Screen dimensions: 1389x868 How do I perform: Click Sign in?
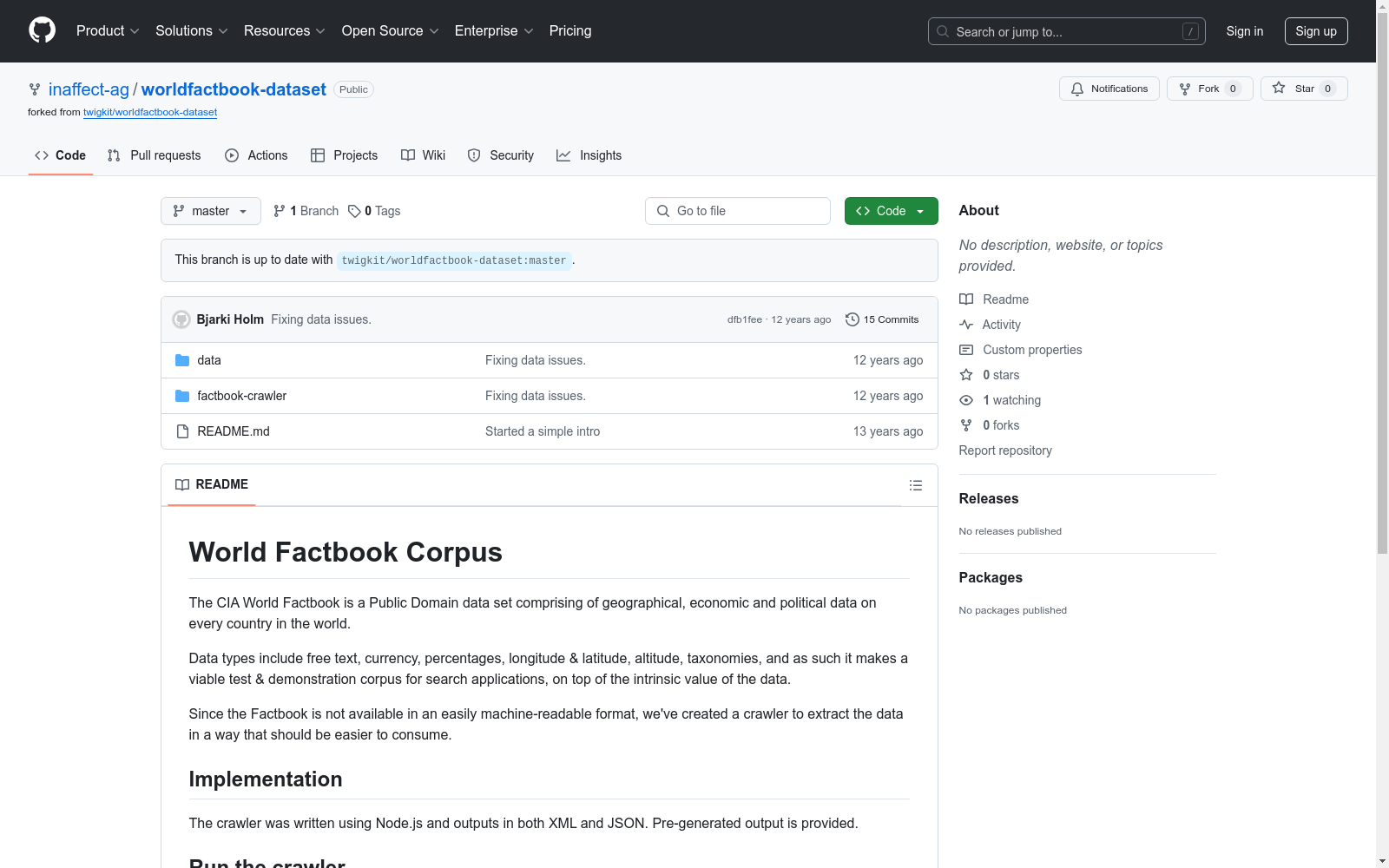pyautogui.click(x=1245, y=31)
